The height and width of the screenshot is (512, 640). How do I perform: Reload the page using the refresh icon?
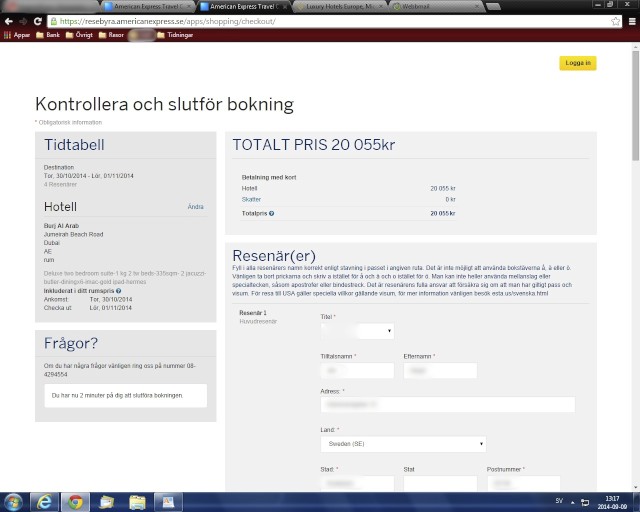(x=38, y=20)
